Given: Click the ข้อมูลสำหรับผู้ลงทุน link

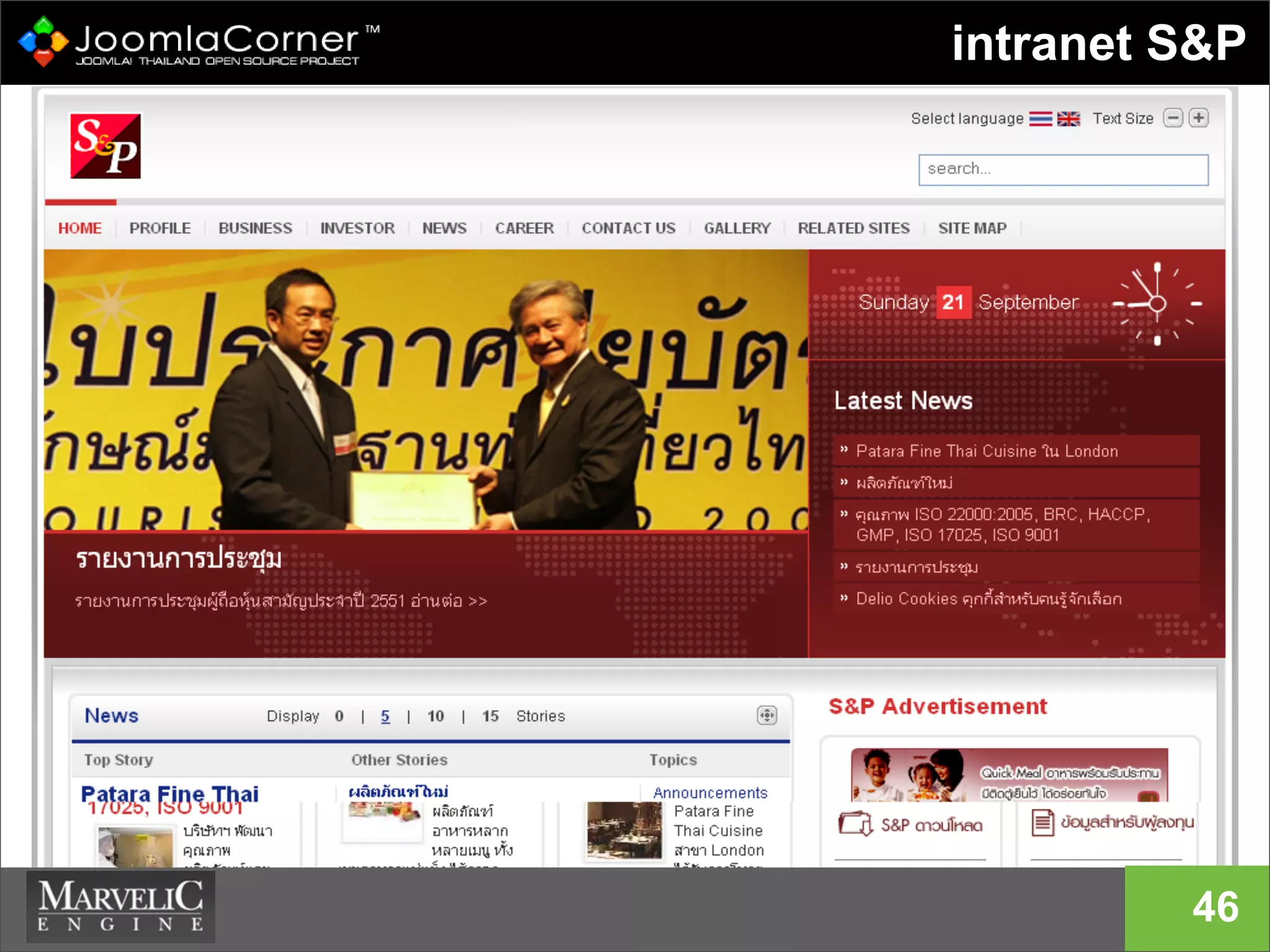Looking at the screenshot, I should pos(1127,822).
